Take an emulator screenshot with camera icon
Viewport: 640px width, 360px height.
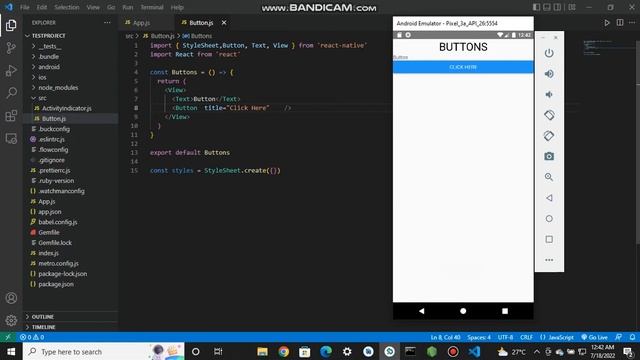tap(549, 156)
